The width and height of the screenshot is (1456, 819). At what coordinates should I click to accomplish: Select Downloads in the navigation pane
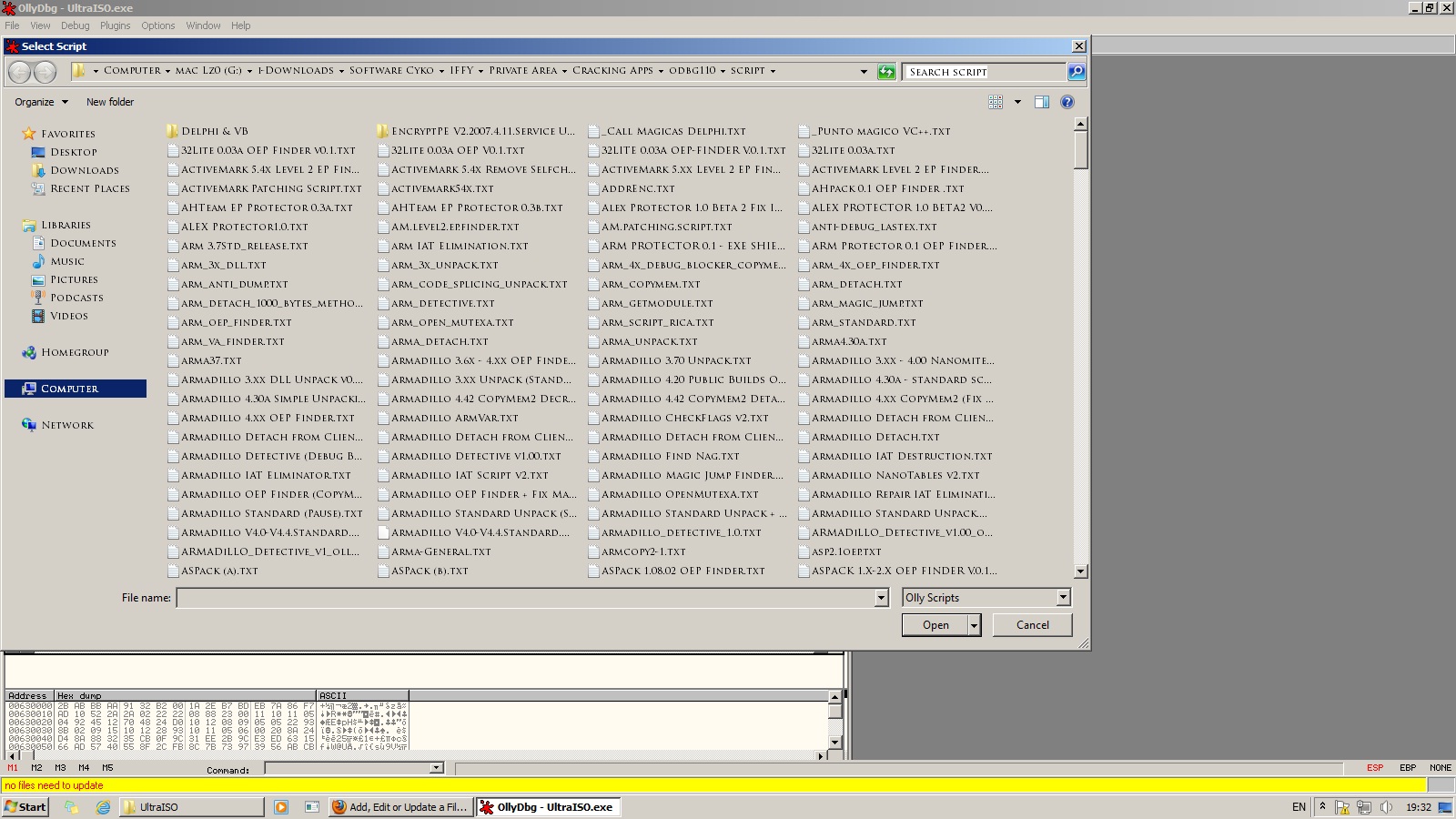click(76, 170)
